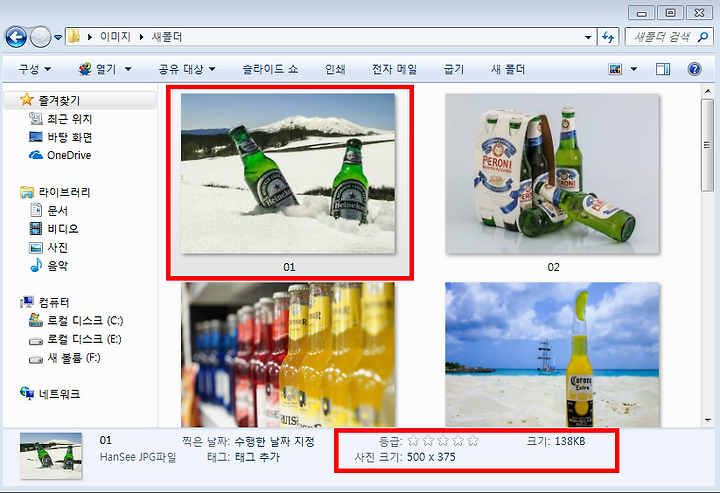Click the search magnifier icon

click(x=703, y=37)
